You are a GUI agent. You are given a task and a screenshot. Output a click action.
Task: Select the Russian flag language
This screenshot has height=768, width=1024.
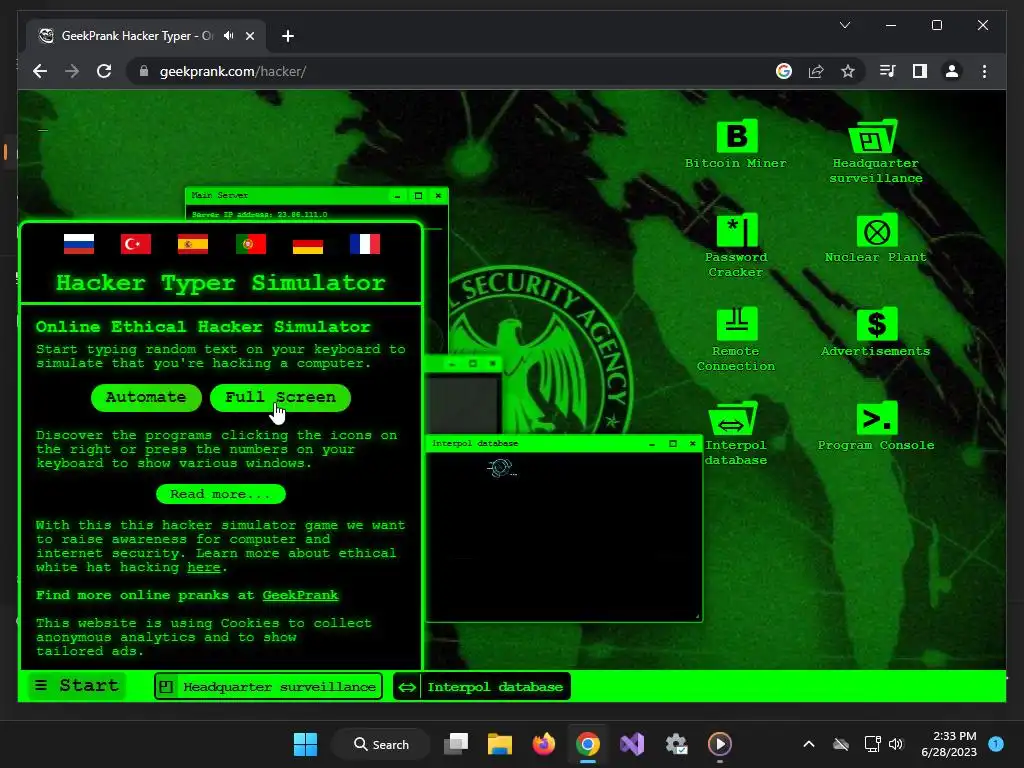point(79,244)
